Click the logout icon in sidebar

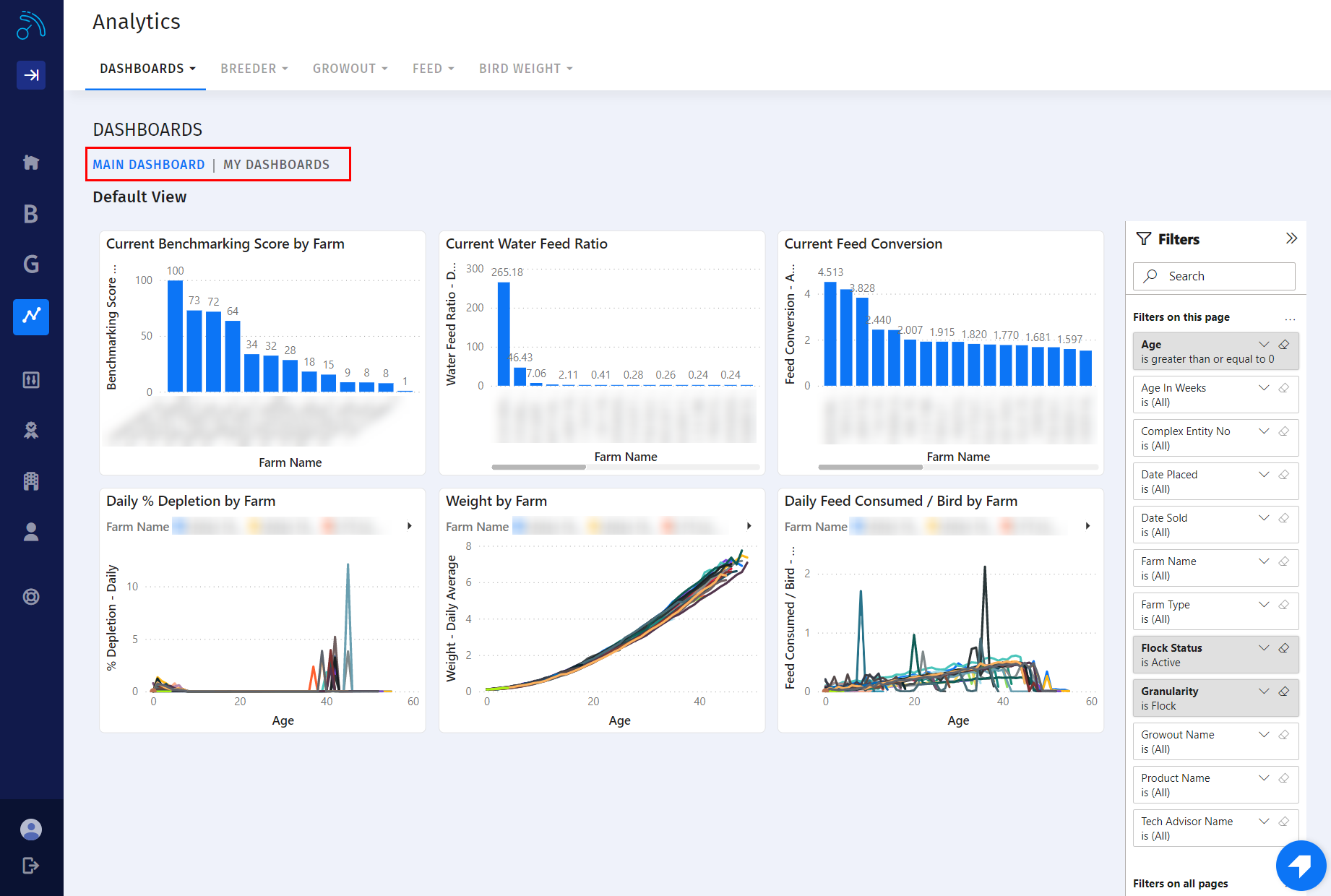pos(31,866)
